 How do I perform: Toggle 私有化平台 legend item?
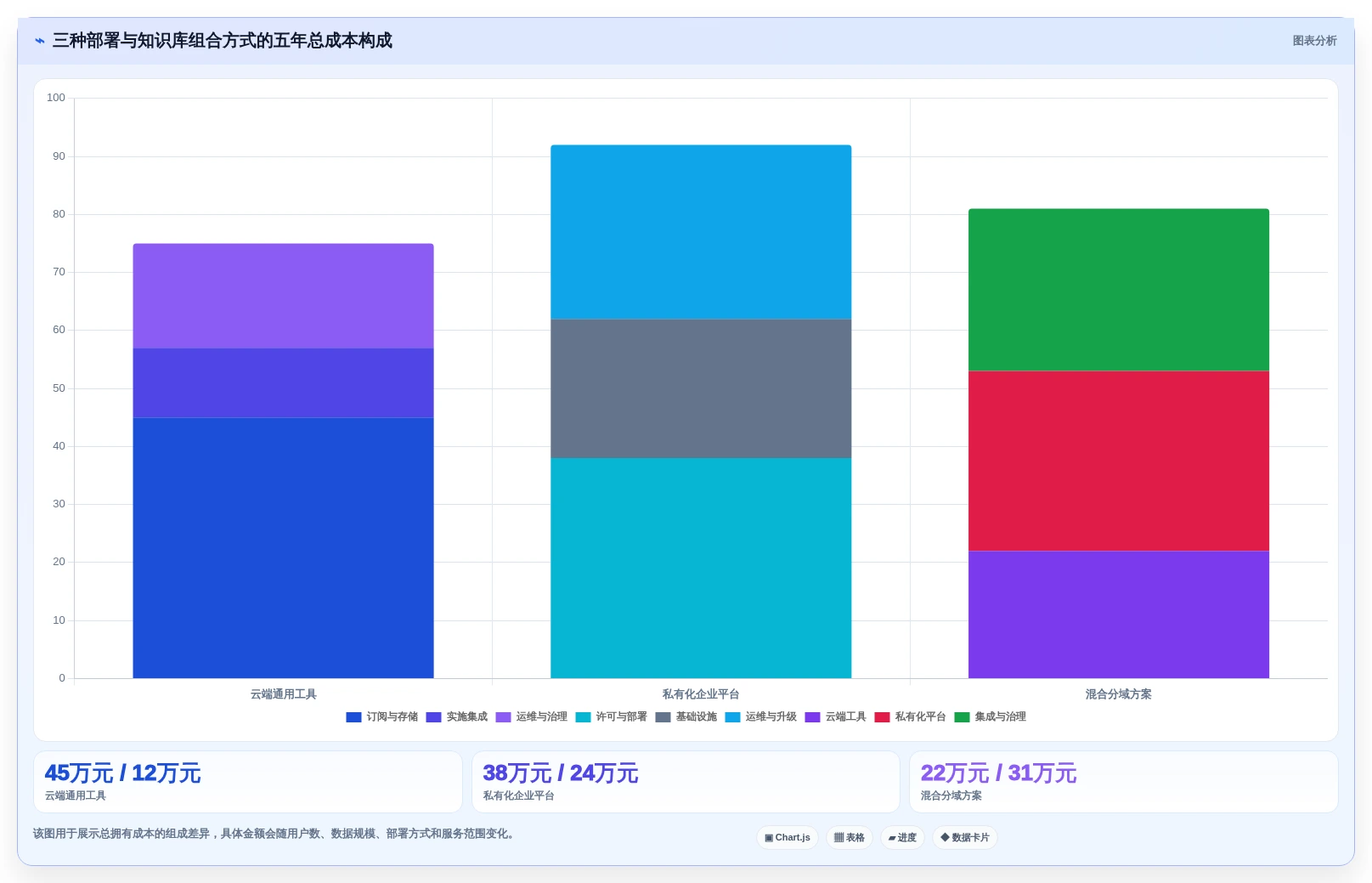911,717
